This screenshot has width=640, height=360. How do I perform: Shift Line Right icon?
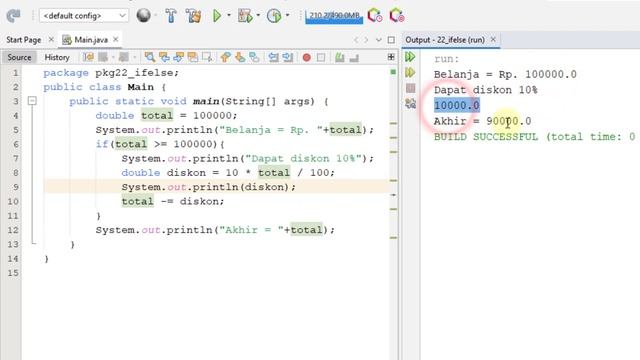pyautogui.click(x=287, y=58)
